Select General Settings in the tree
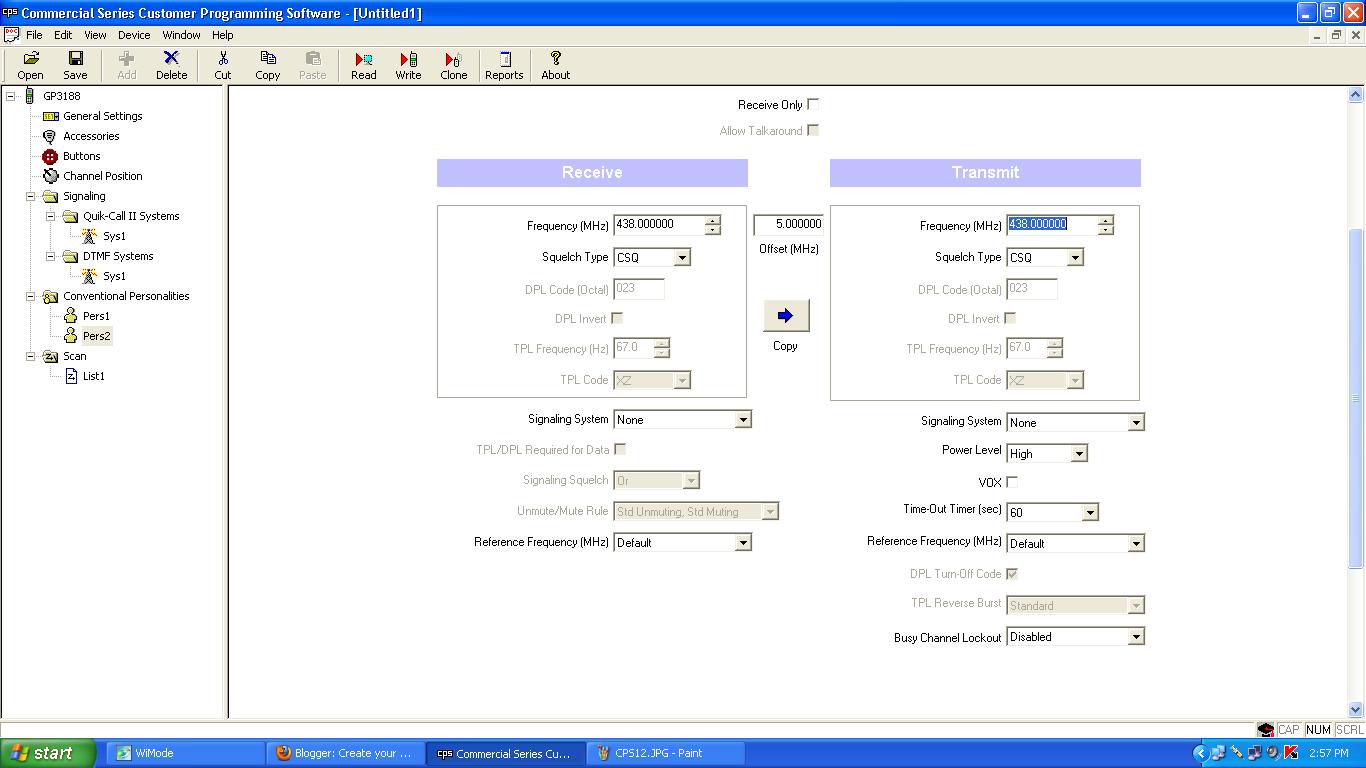1366x768 pixels. 102,116
